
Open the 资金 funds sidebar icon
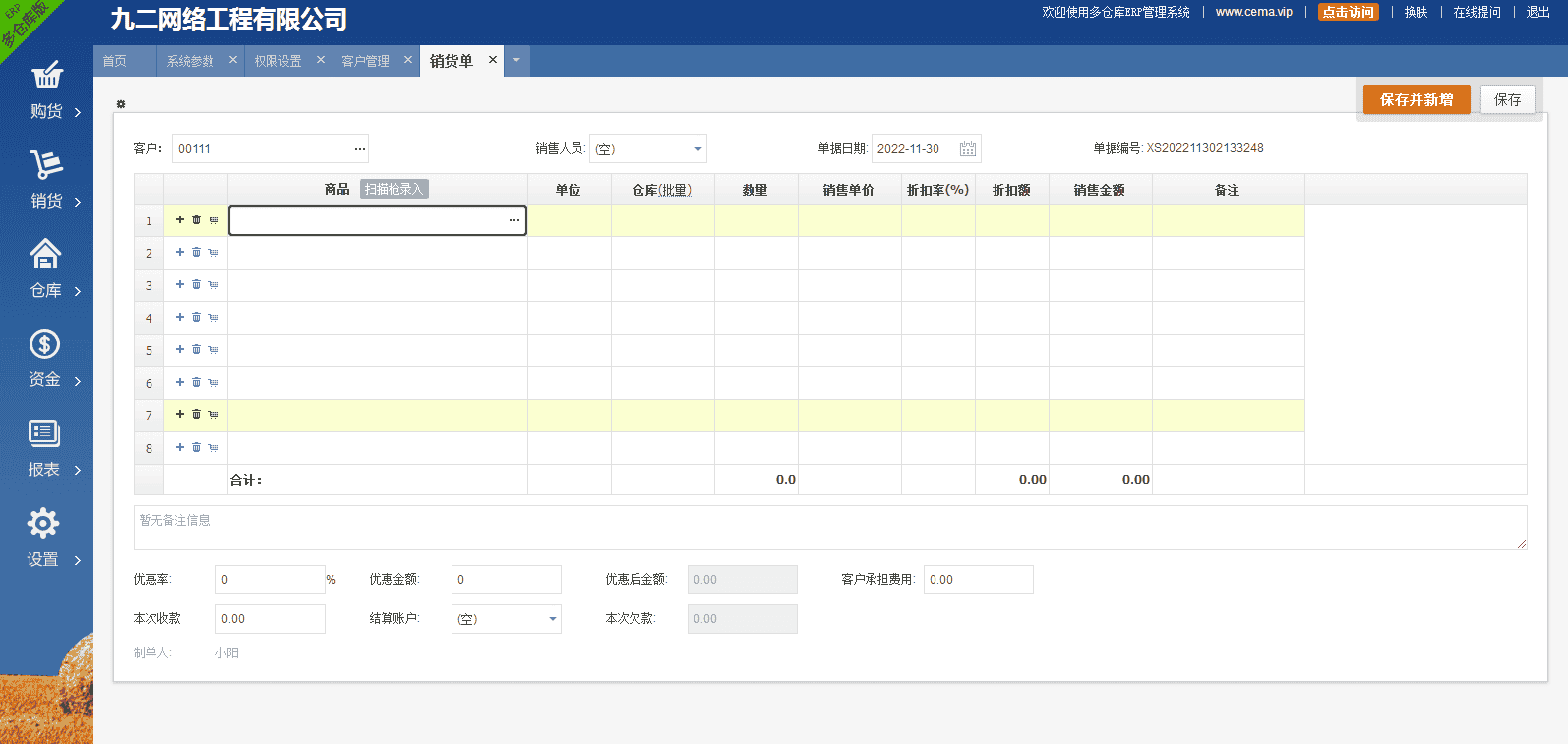tap(45, 344)
